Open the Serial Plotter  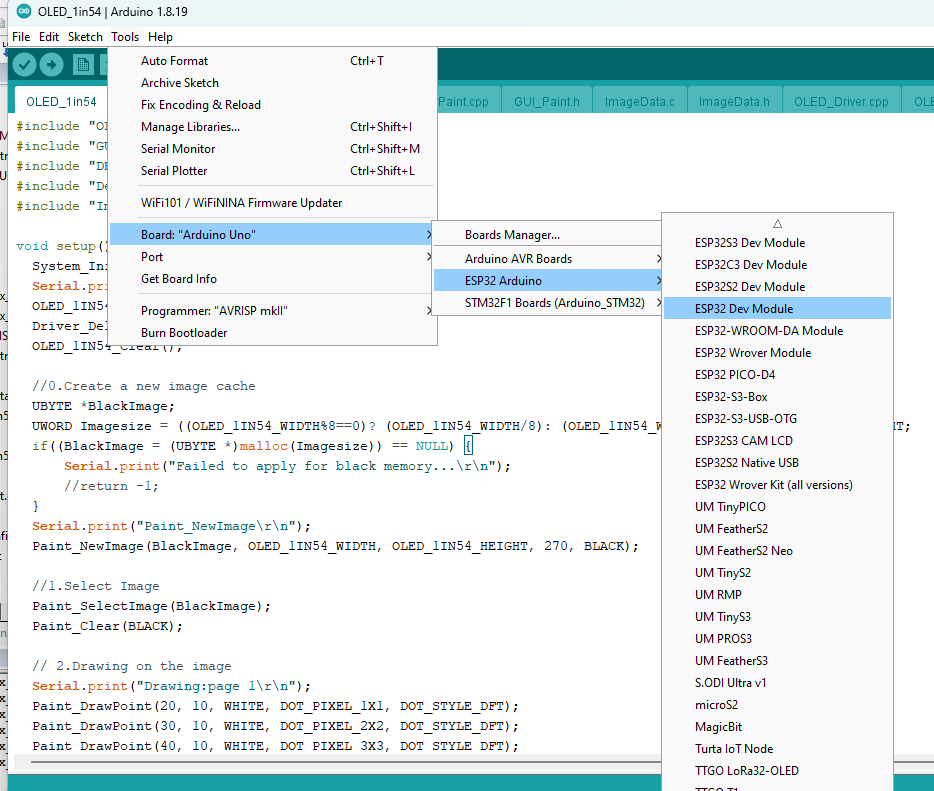[273, 171]
